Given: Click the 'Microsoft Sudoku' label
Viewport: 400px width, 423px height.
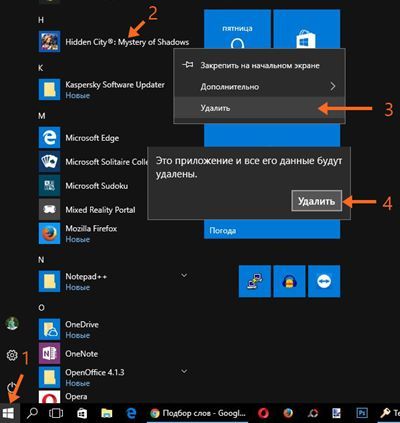Looking at the screenshot, I should tap(96, 186).
